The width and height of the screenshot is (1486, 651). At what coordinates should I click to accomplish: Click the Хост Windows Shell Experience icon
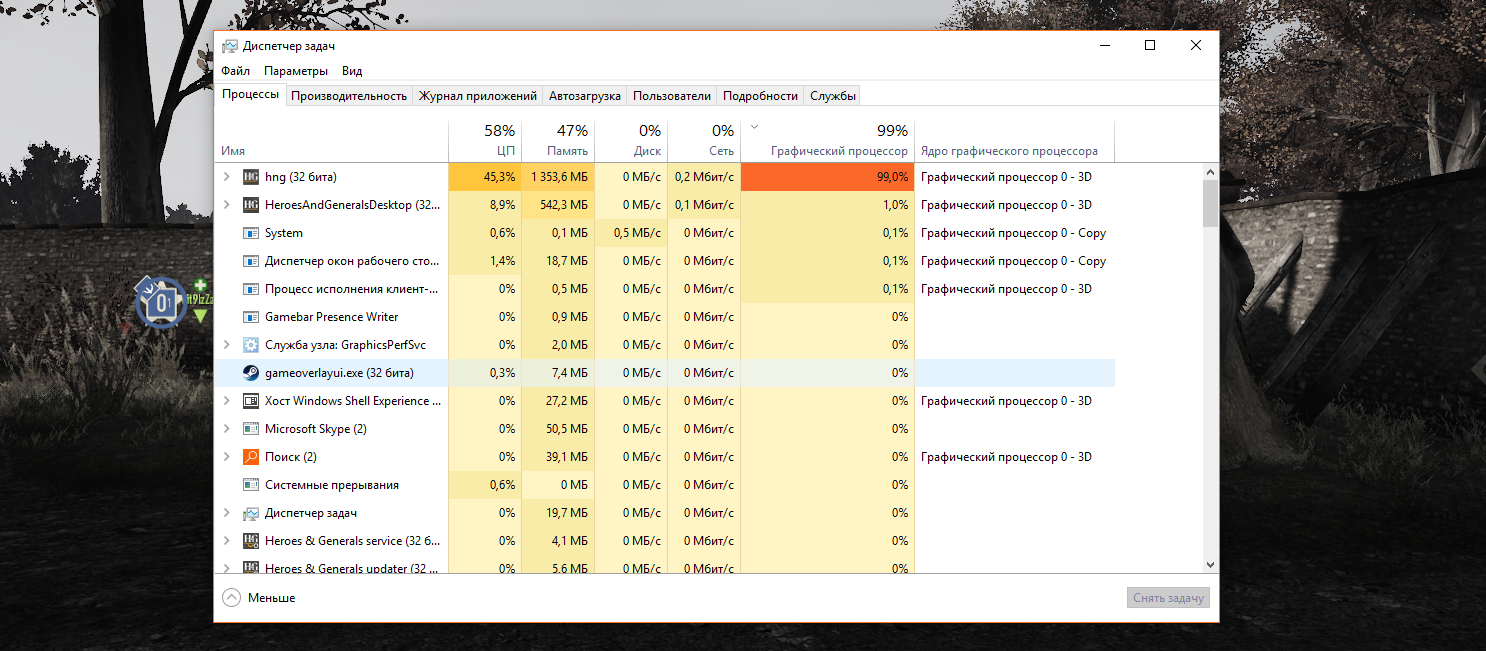point(251,401)
